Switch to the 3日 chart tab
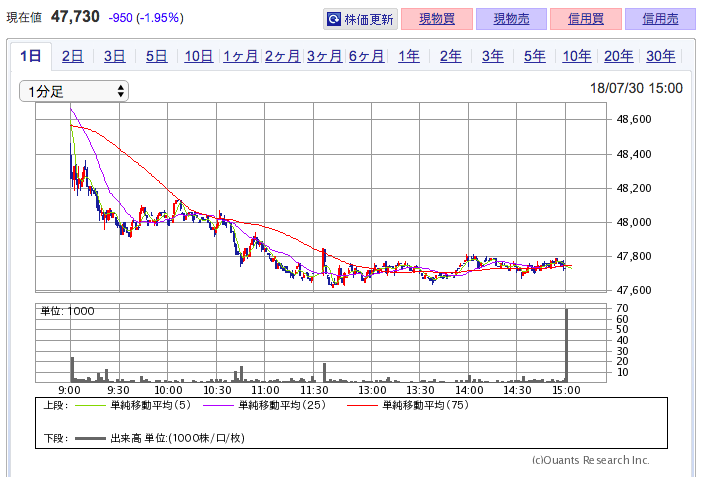702x477 pixels. click(x=115, y=56)
